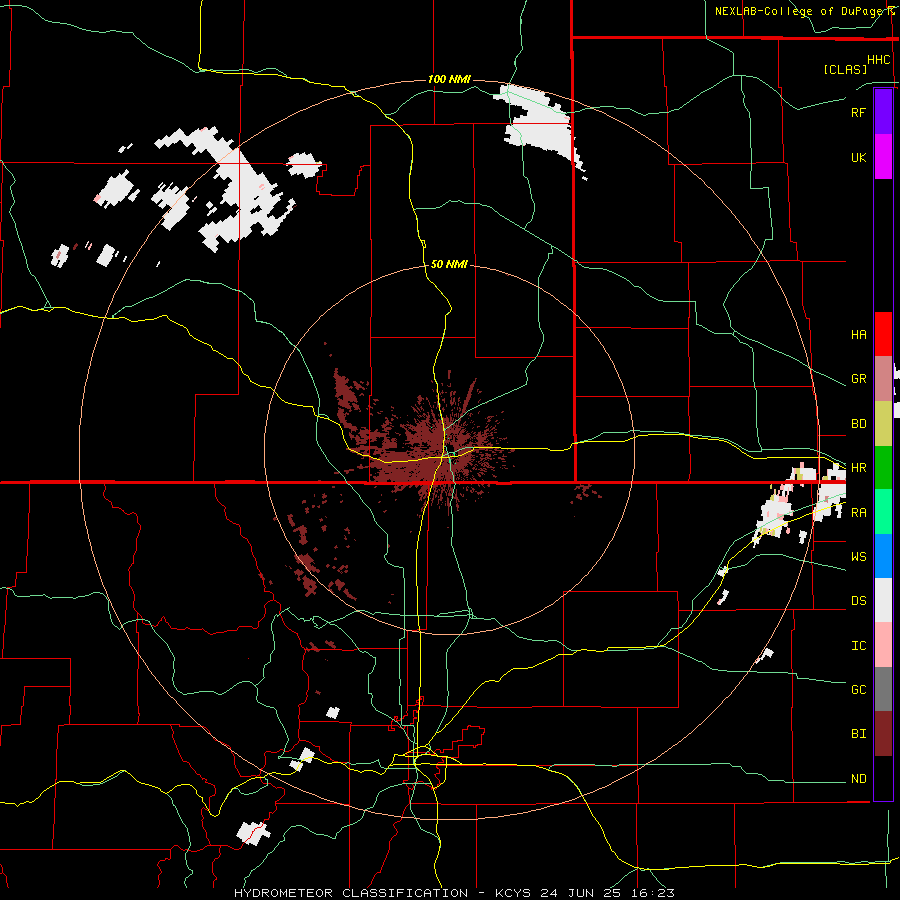Click the "RA" legend label
Image resolution: width=900 pixels, height=900 pixels.
858,513
